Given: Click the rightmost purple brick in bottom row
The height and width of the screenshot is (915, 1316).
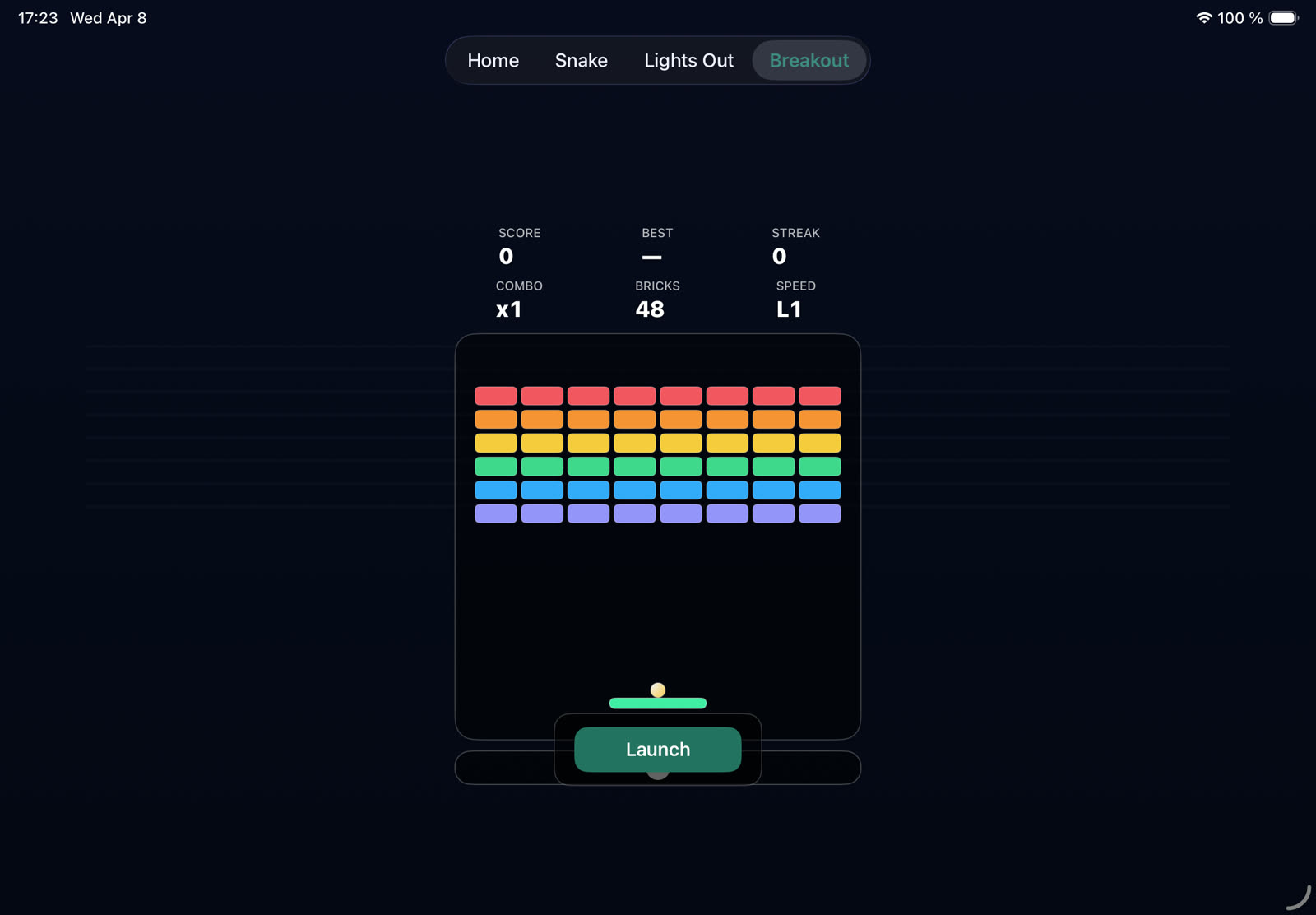Looking at the screenshot, I should tap(820, 513).
